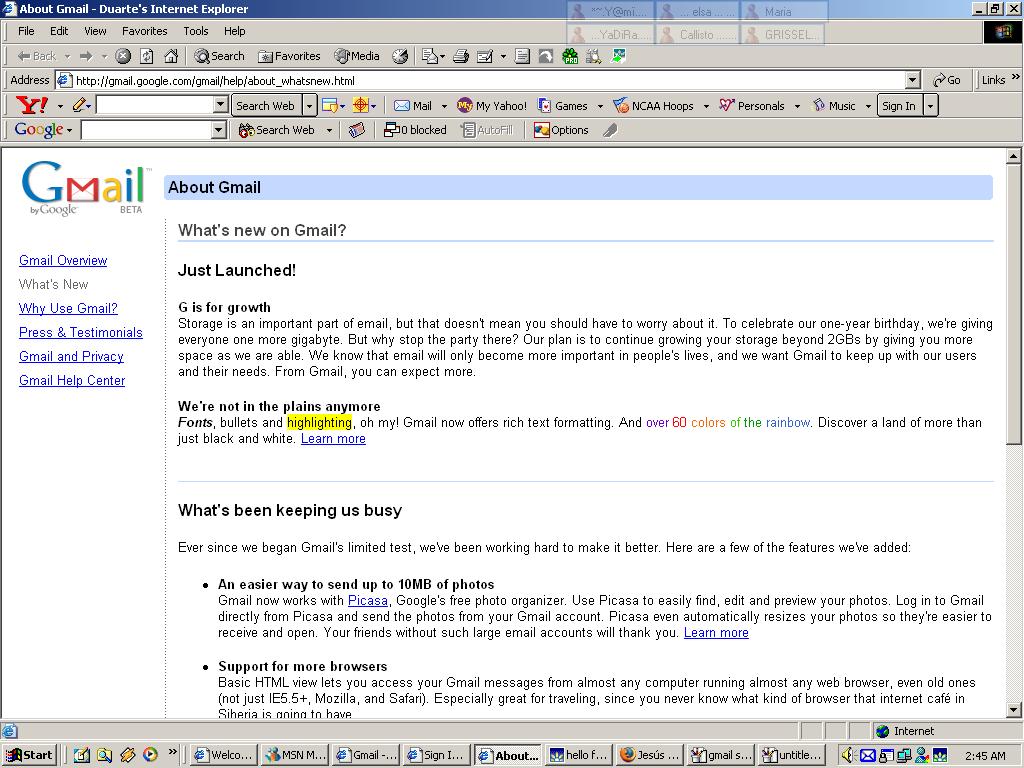Open the View menu

(95, 31)
